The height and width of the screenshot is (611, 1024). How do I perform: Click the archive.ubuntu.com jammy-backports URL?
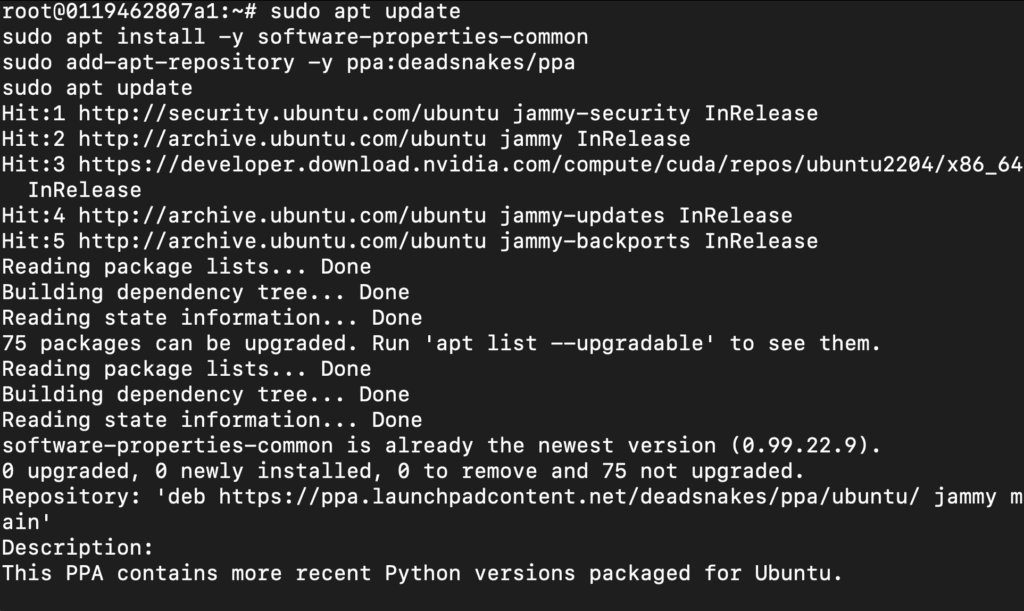click(282, 241)
